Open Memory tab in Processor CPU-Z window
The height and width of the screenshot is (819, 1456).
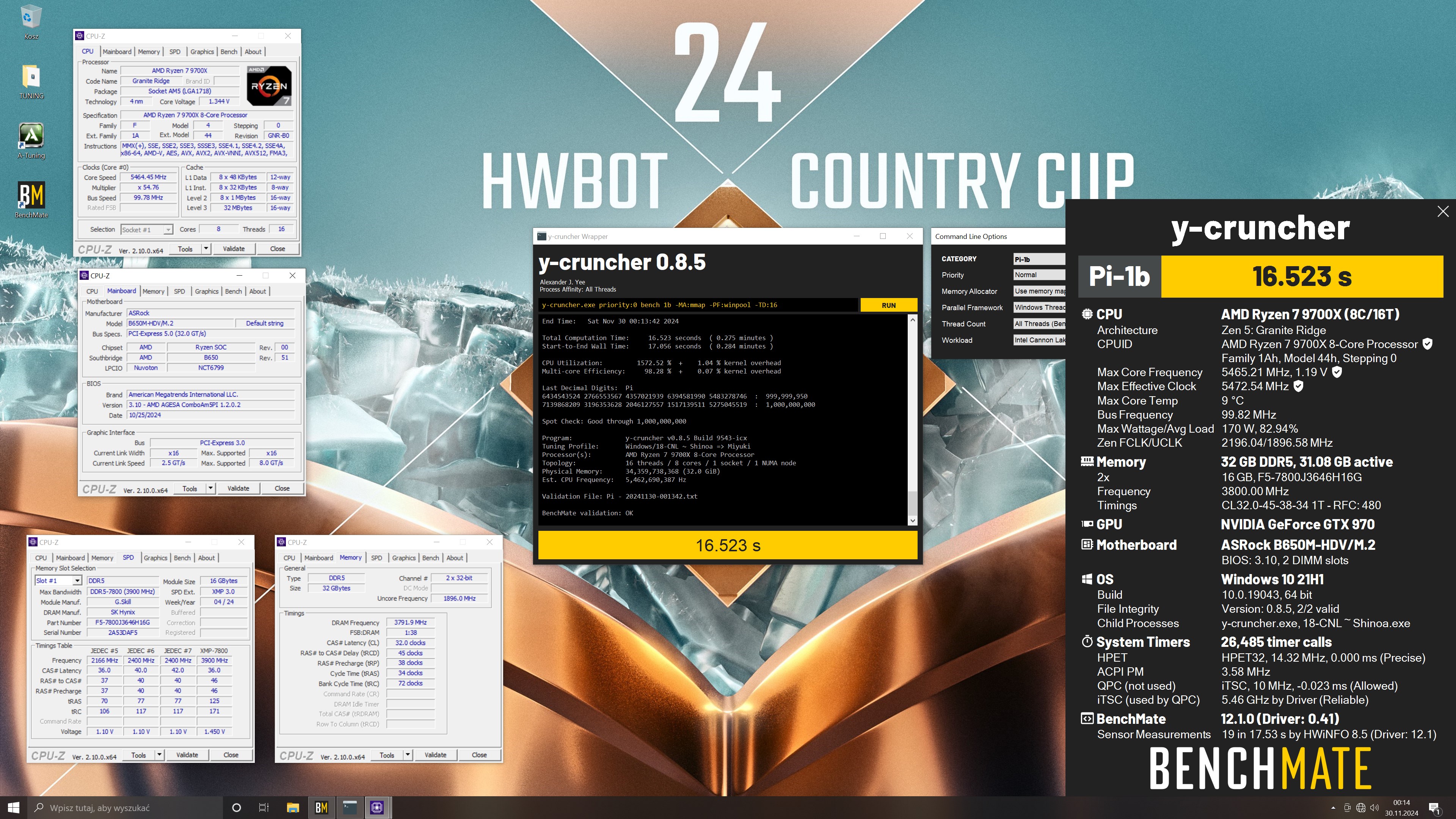(x=149, y=52)
